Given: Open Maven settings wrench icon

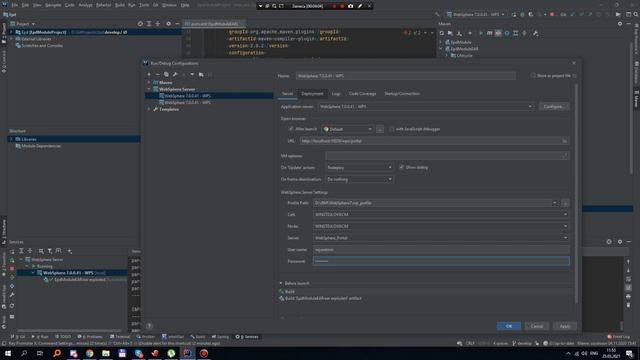Looking at the screenshot, I should 536,33.
